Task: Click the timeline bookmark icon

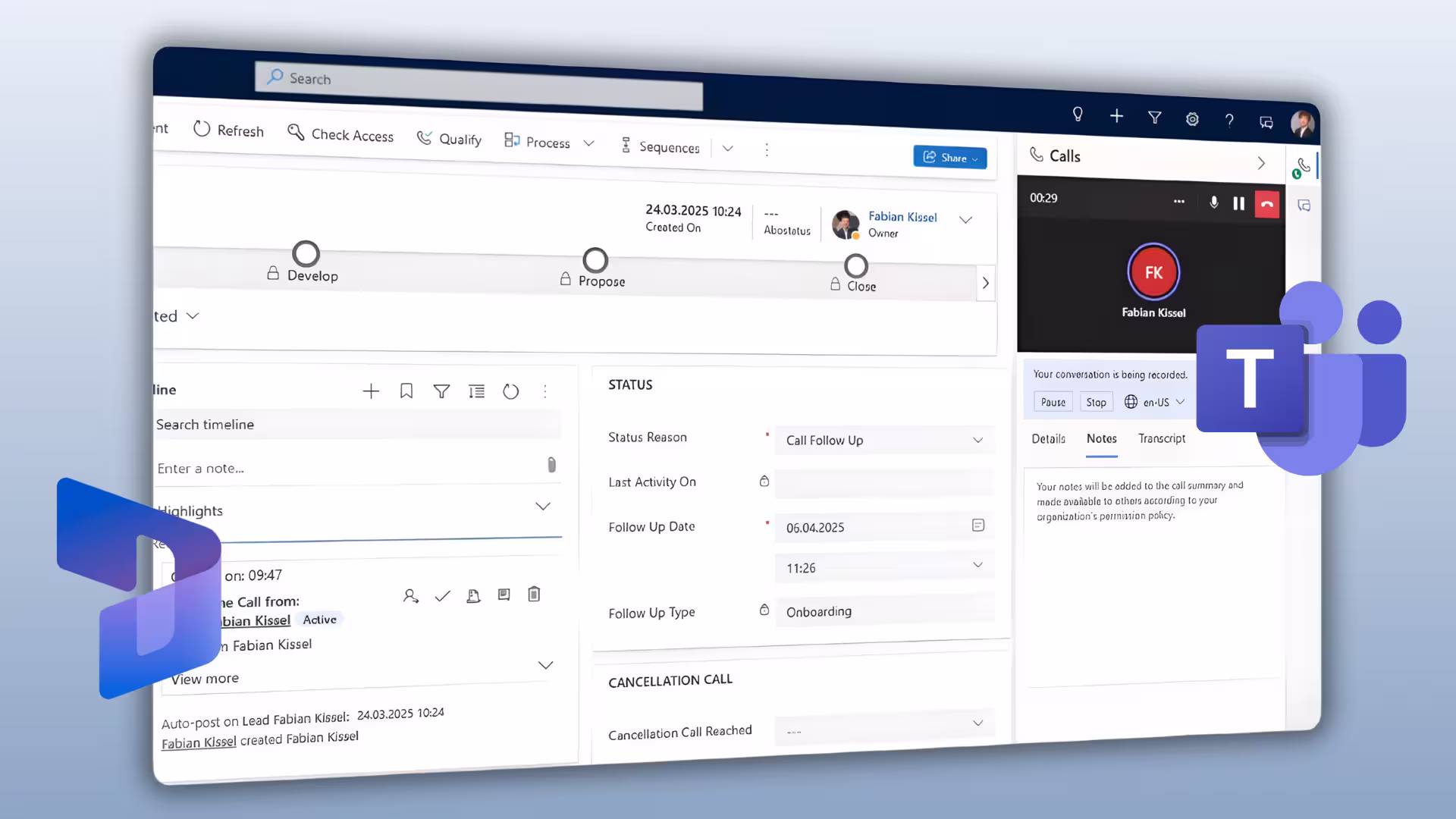Action: click(406, 391)
